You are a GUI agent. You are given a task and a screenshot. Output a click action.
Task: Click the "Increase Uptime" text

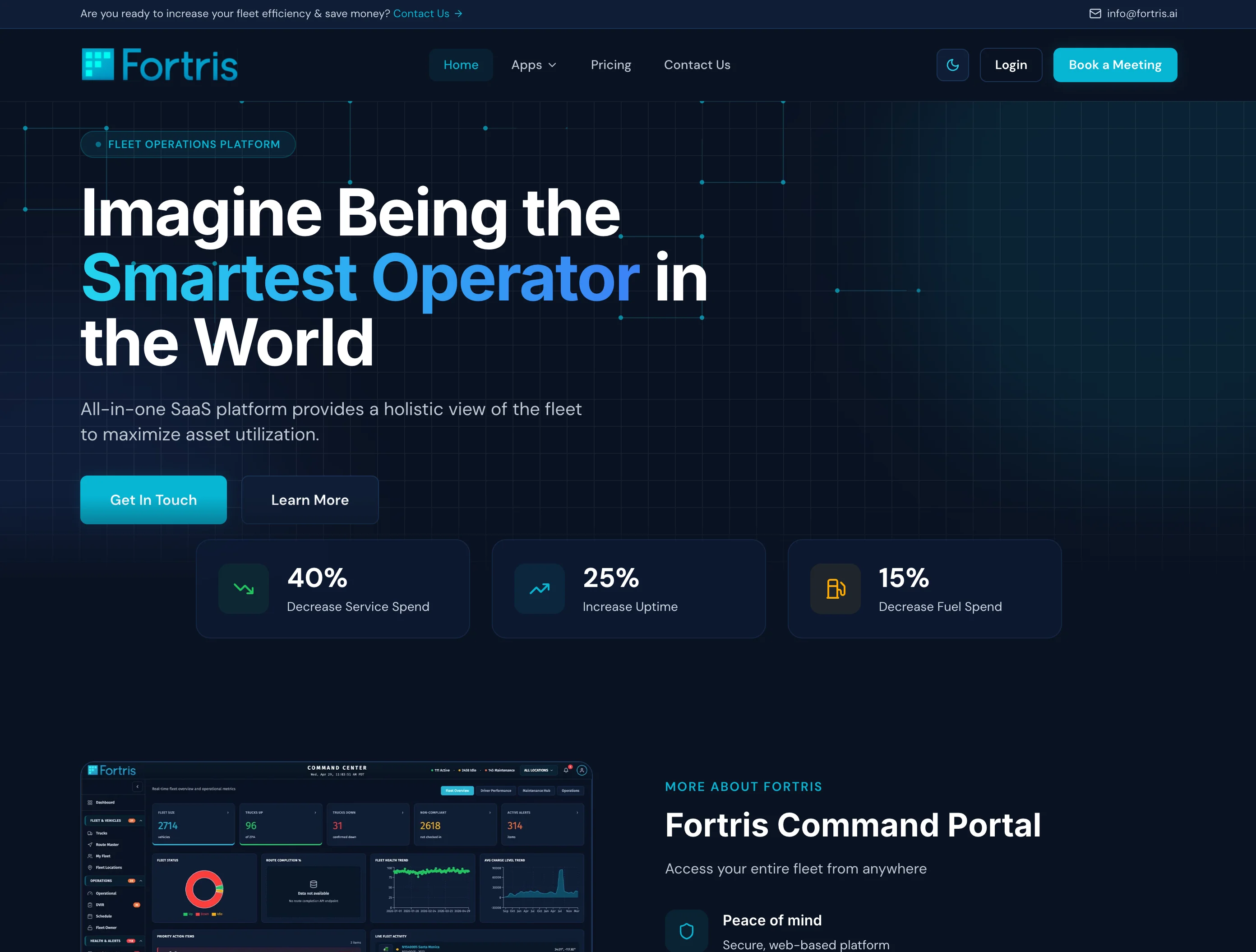[x=630, y=607]
